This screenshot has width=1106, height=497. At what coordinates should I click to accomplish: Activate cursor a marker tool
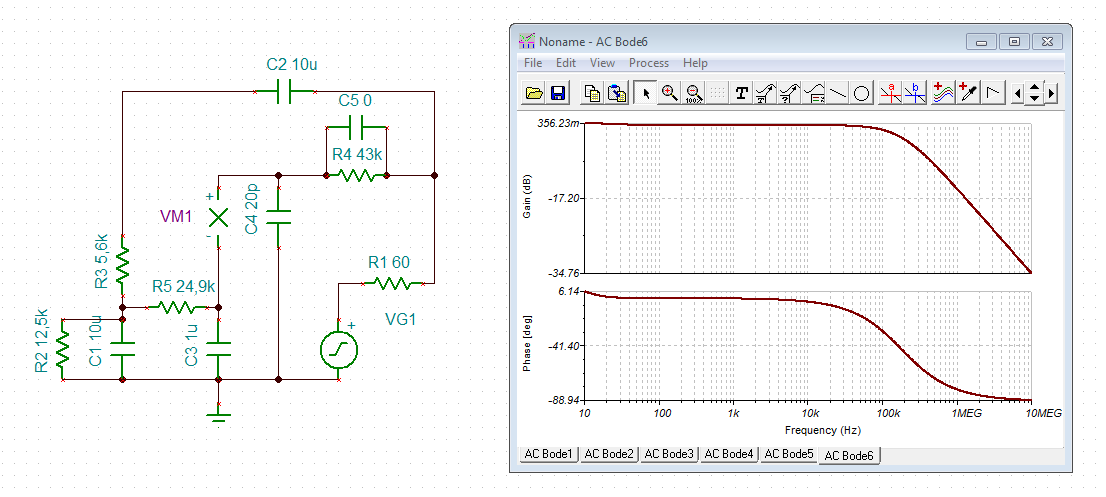point(890,93)
